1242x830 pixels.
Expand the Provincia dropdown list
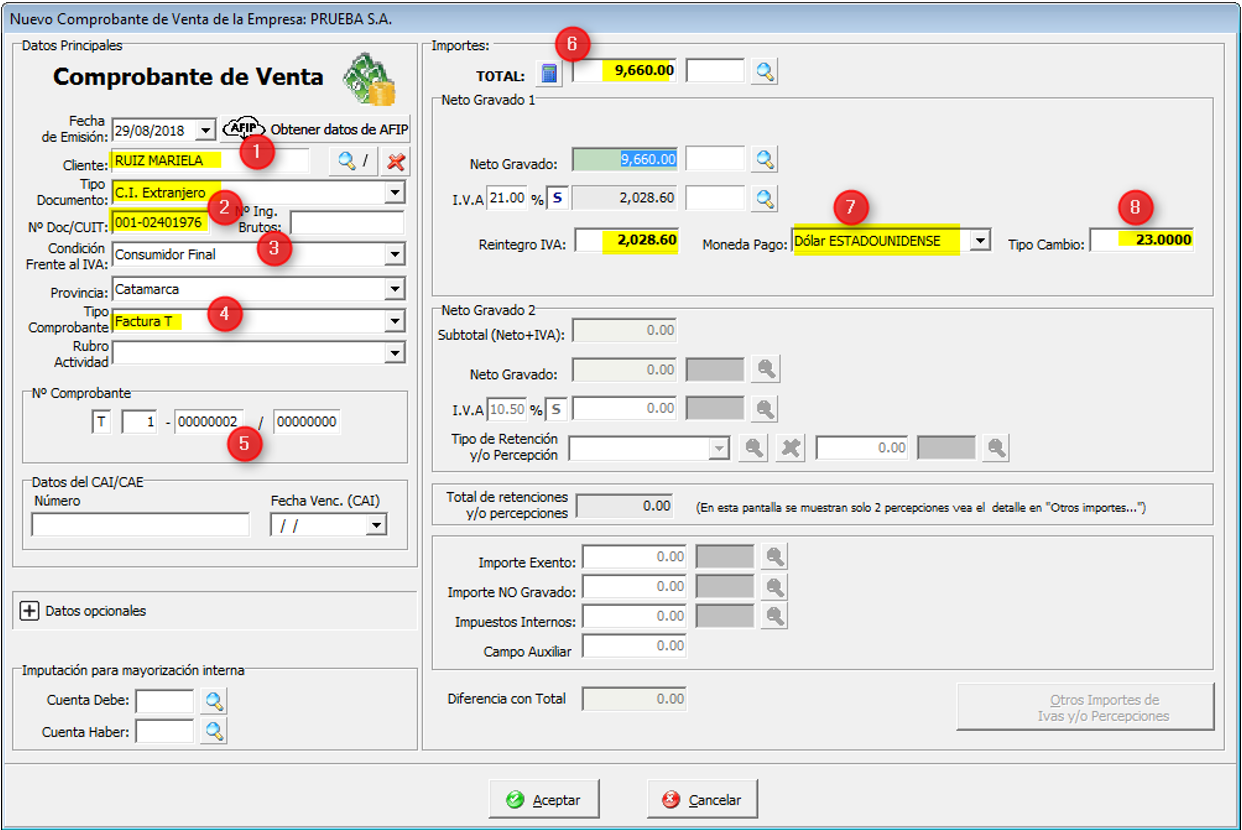pos(395,290)
